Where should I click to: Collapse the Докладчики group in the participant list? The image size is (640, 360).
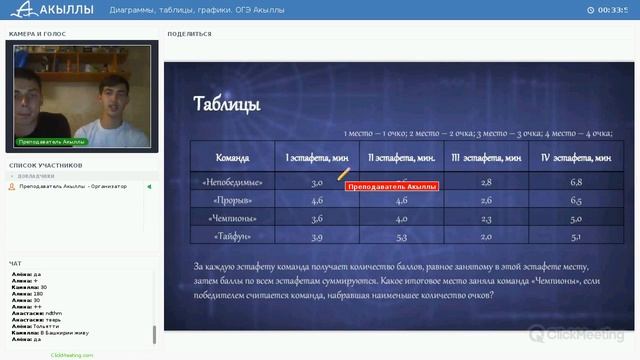click(x=12, y=176)
